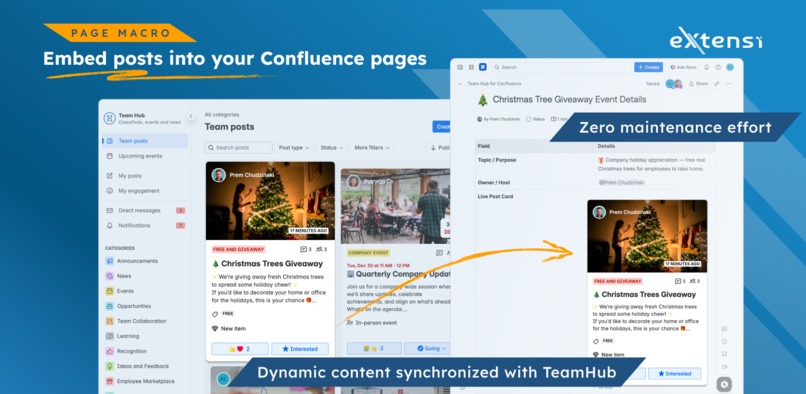
Task: Open the Confluence profile avatar
Action: click(x=730, y=67)
